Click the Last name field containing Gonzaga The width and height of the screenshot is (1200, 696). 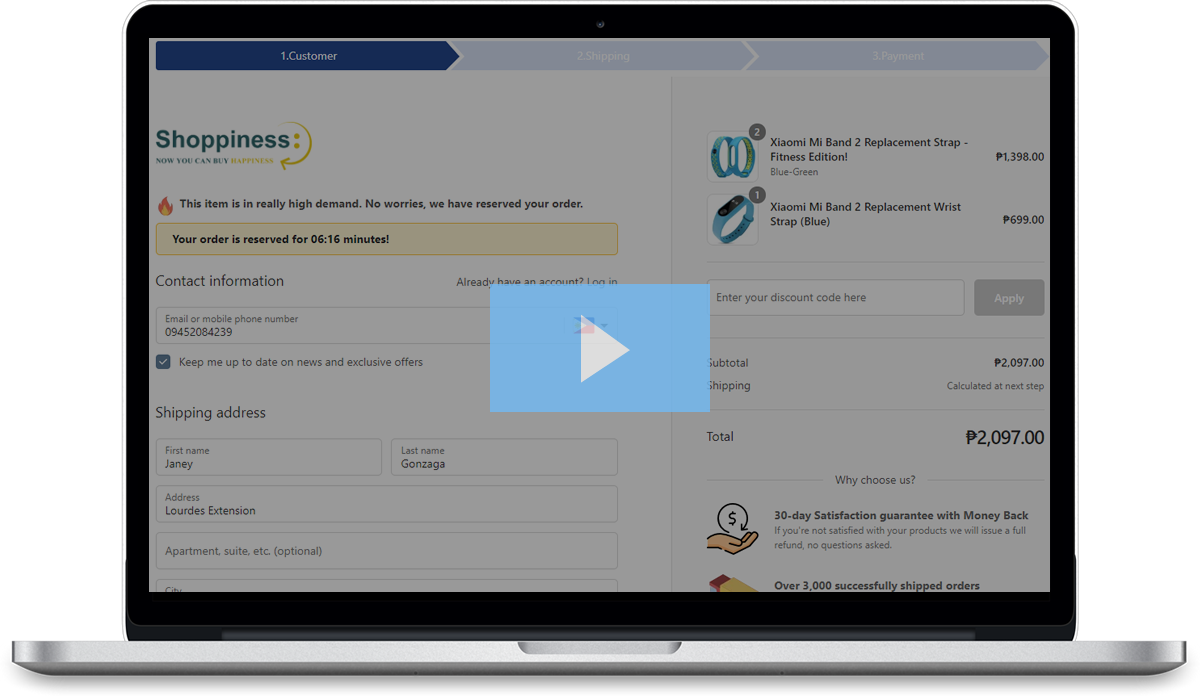[x=503, y=457]
